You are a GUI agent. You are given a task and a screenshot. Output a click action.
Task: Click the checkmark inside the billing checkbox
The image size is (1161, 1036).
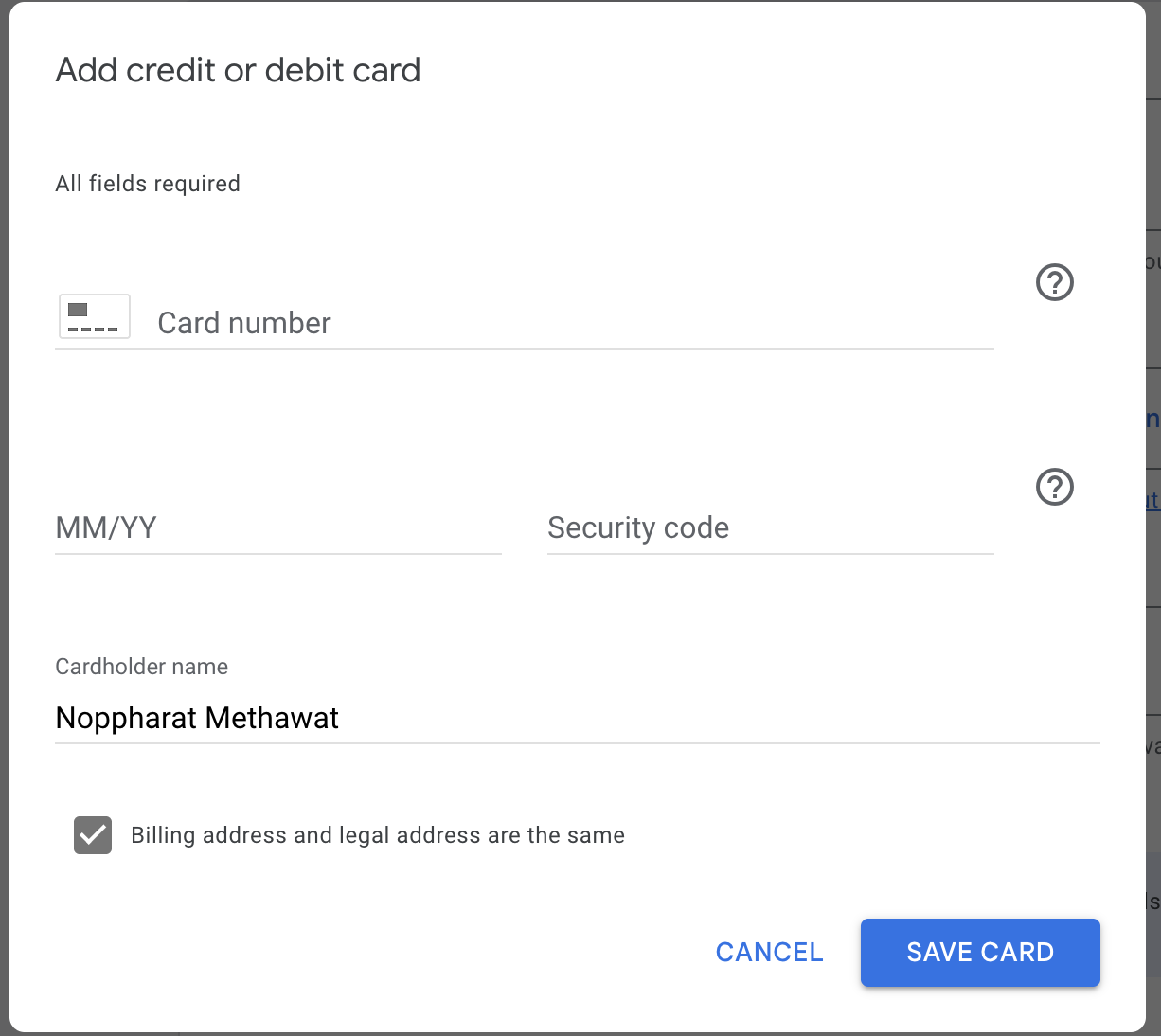[x=93, y=835]
